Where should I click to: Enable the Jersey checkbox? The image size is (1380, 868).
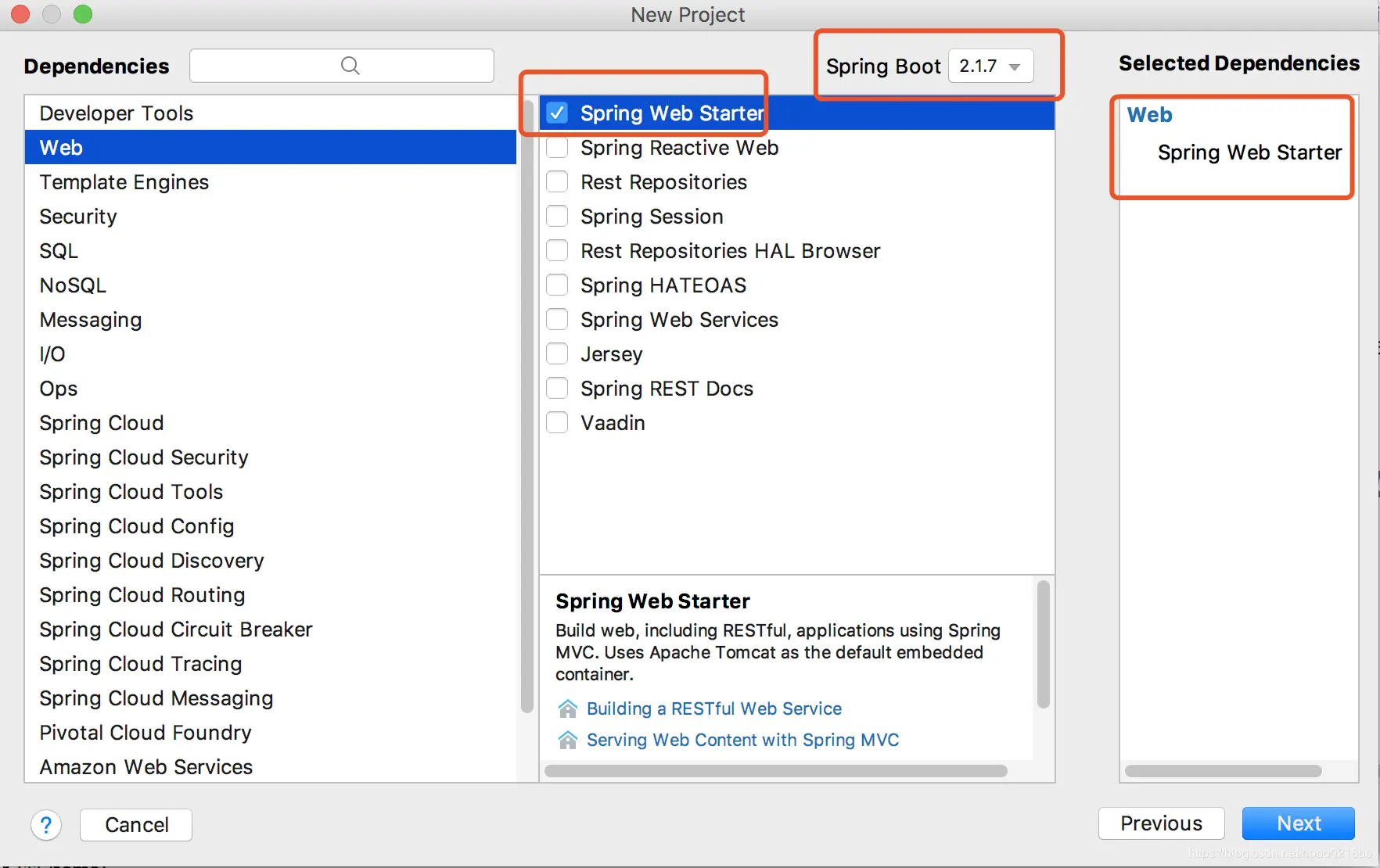point(557,354)
